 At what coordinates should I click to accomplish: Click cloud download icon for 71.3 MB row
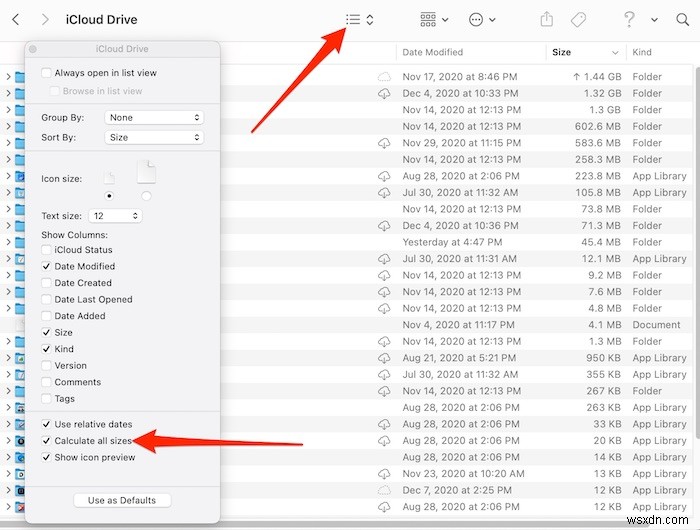pyautogui.click(x=384, y=225)
